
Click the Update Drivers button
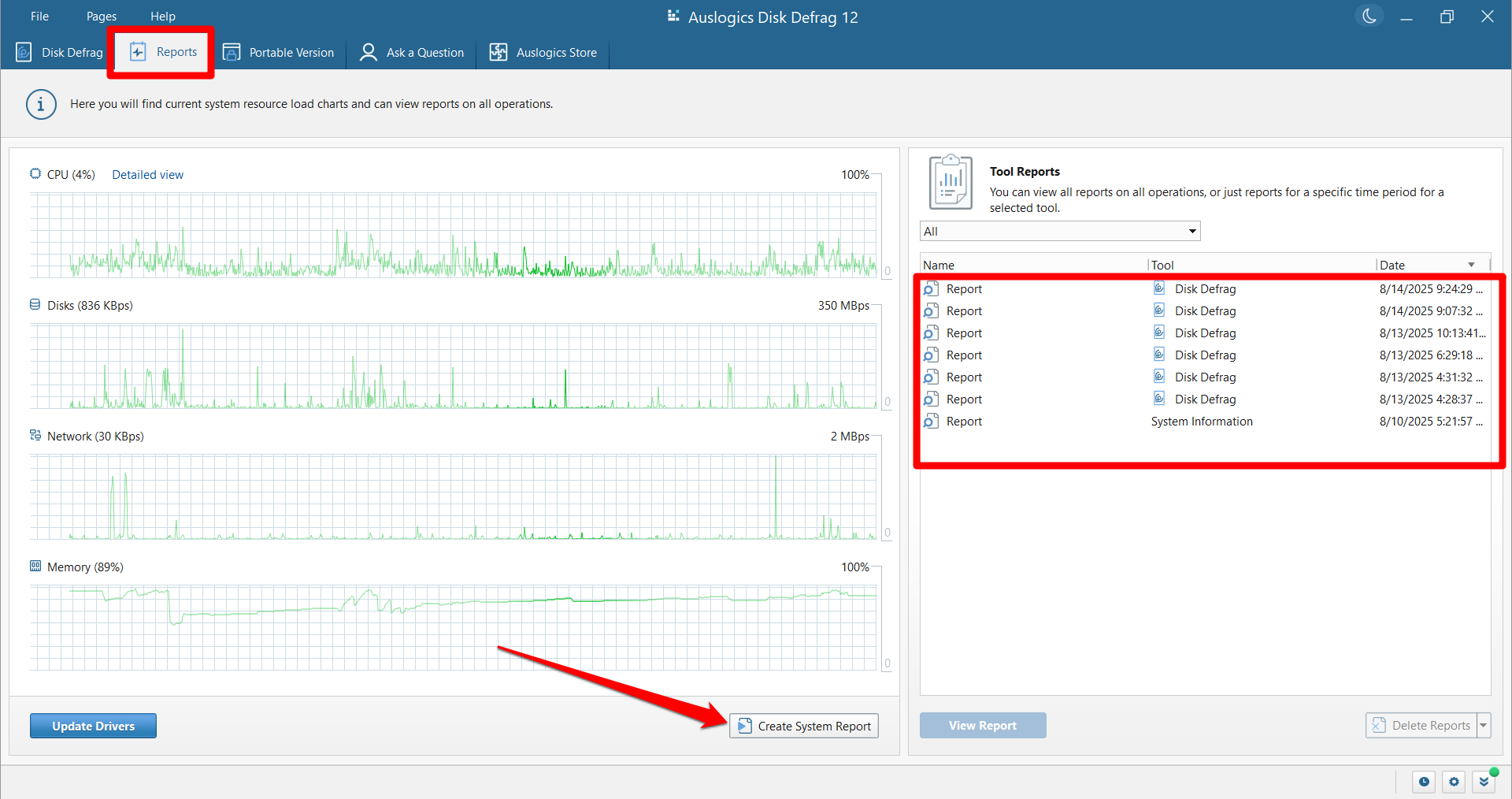92,725
